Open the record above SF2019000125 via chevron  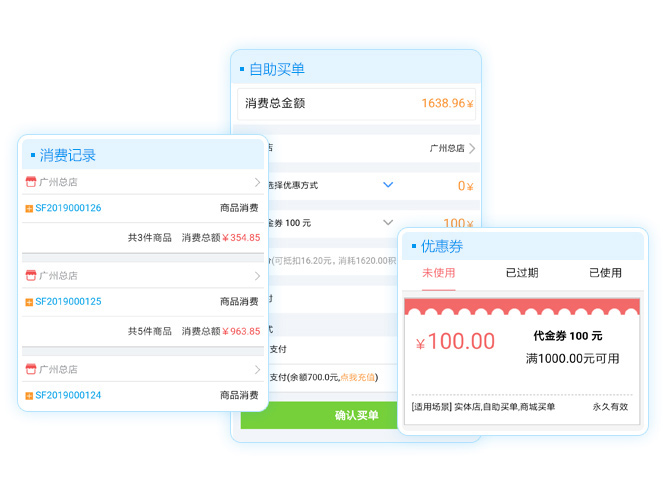(257, 275)
